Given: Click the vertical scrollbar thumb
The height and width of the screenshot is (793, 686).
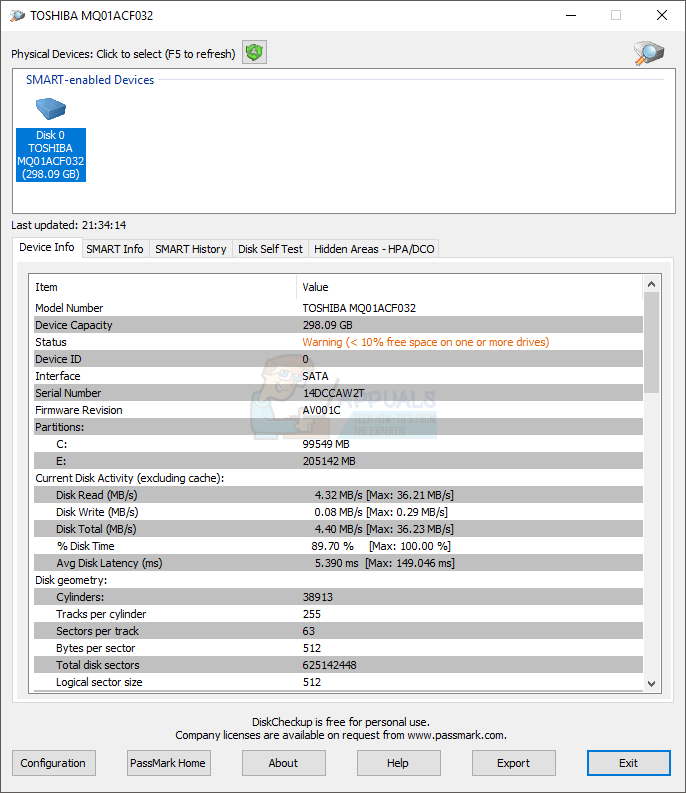Looking at the screenshot, I should coord(652,342).
